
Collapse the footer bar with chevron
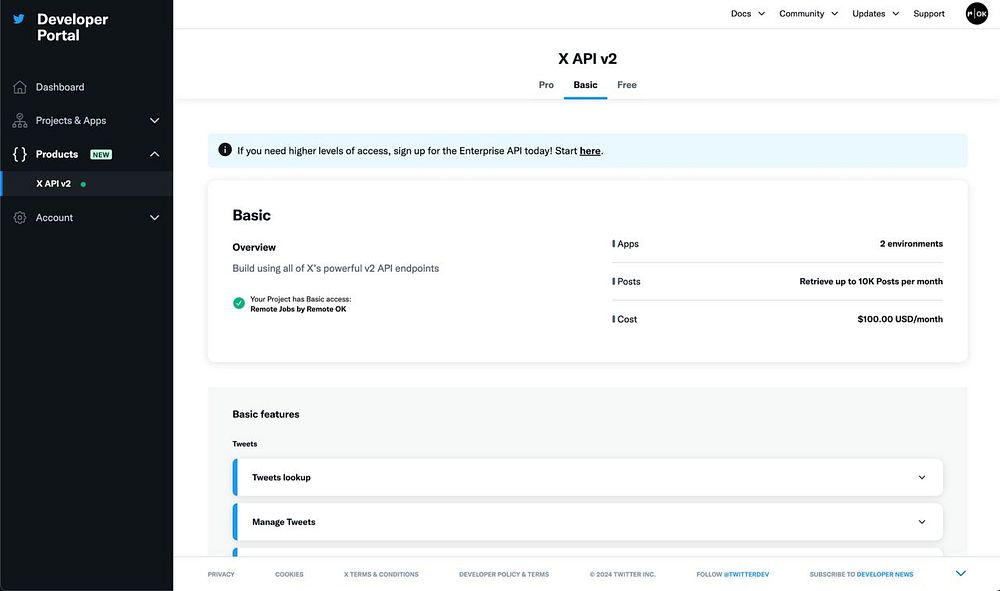pyautogui.click(x=960, y=574)
